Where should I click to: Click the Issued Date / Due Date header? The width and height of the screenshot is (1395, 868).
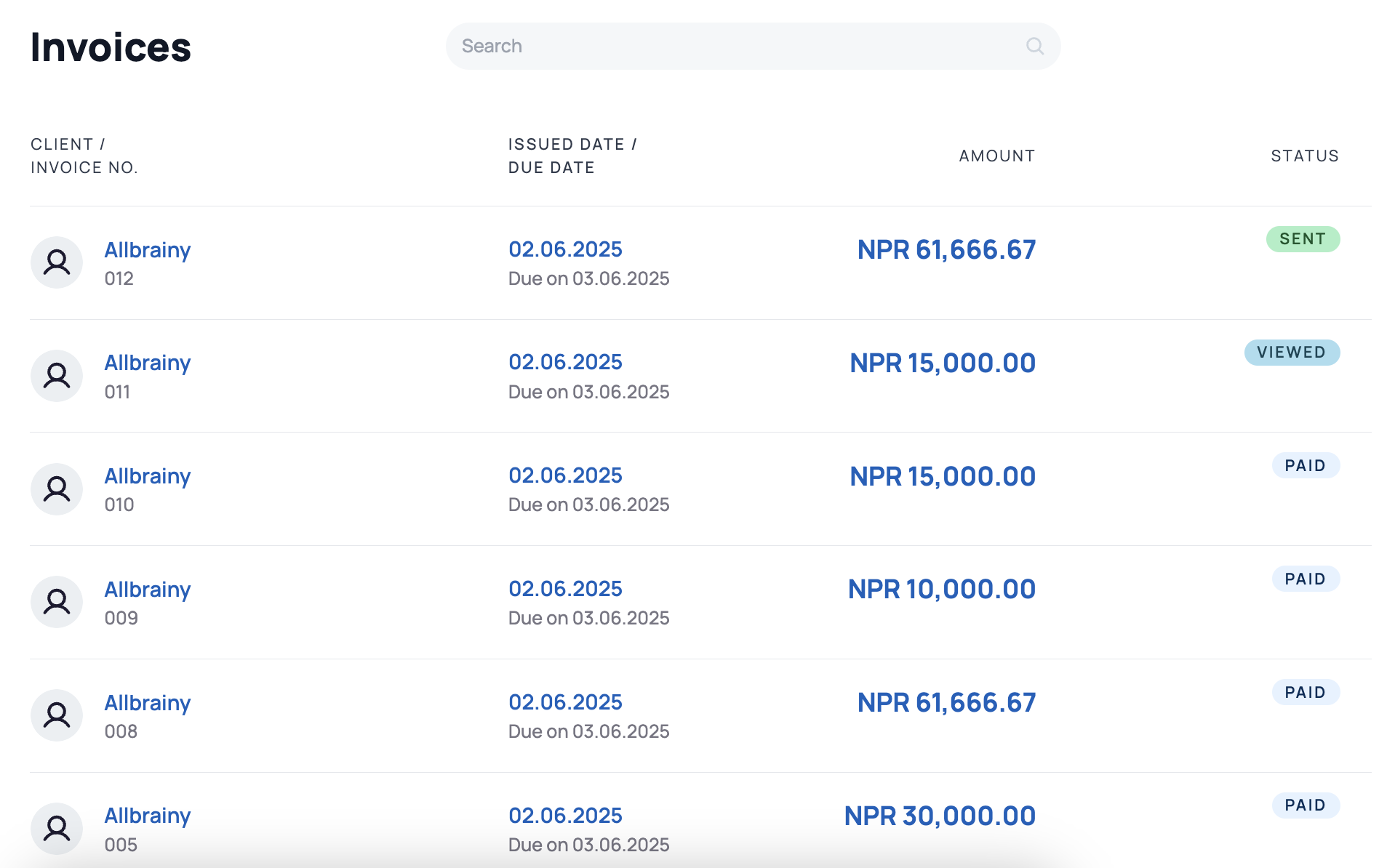tap(572, 156)
